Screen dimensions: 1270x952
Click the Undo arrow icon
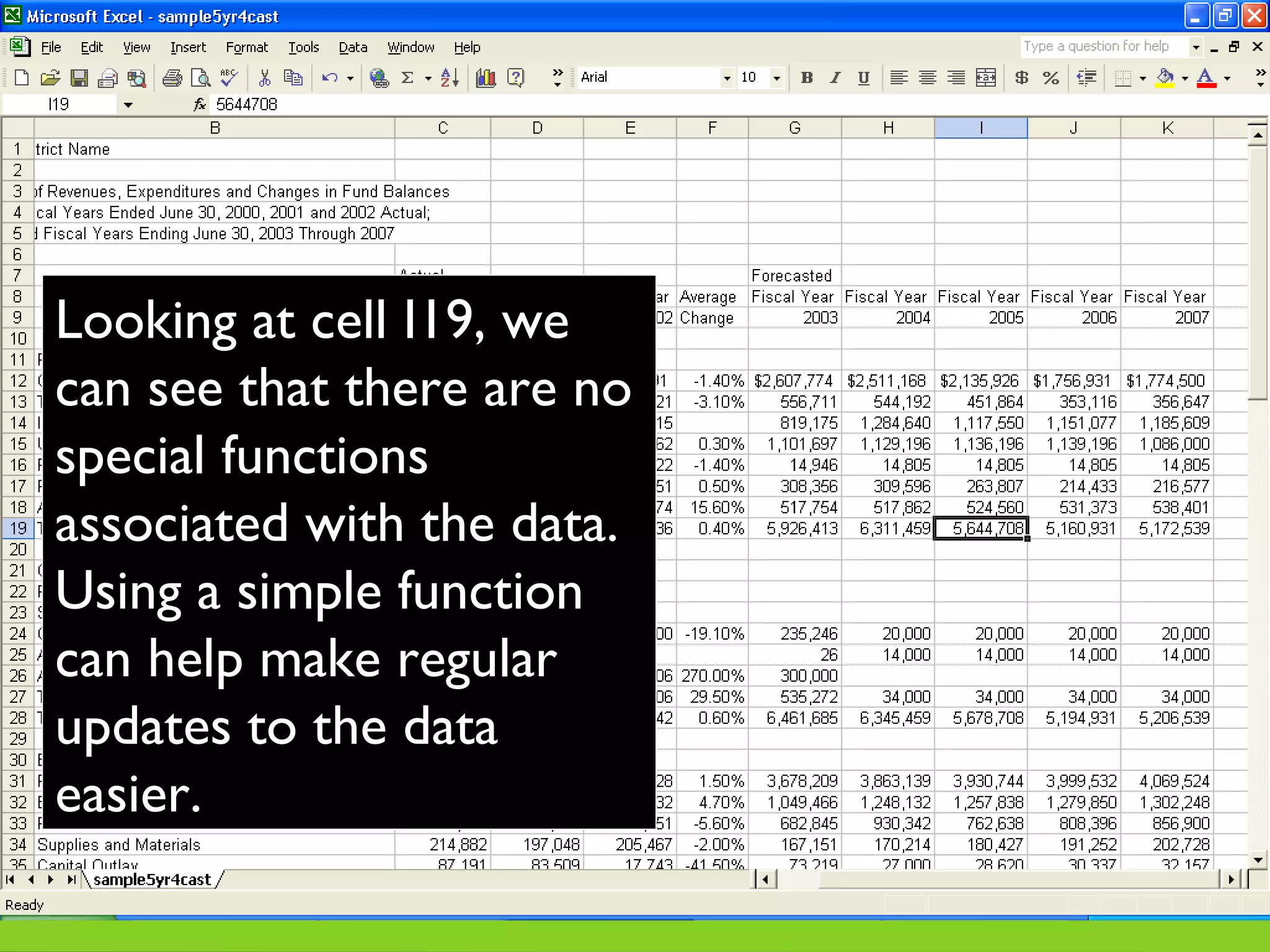tap(329, 77)
